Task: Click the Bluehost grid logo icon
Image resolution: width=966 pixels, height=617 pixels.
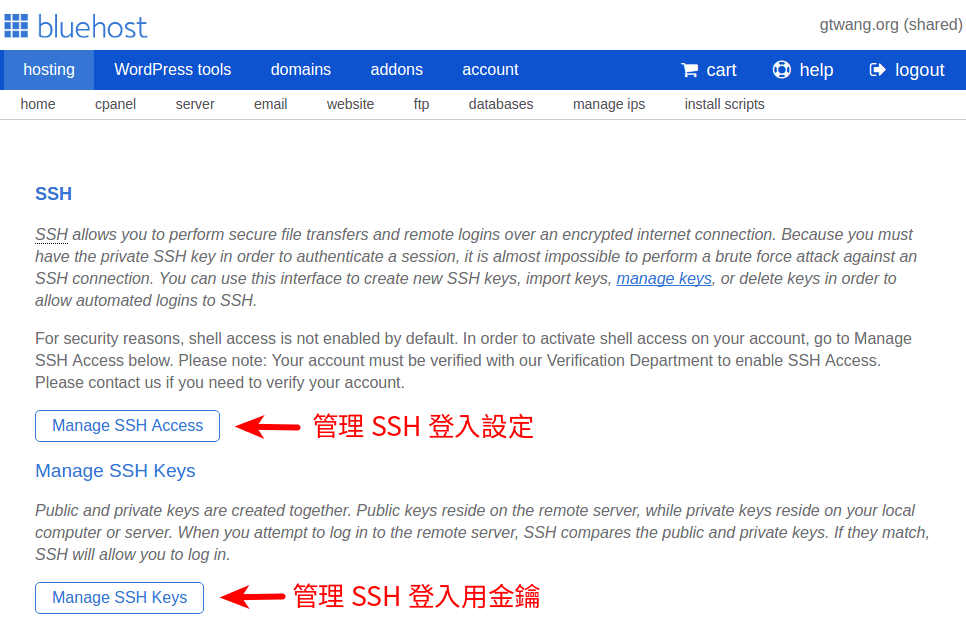Action: tap(17, 25)
